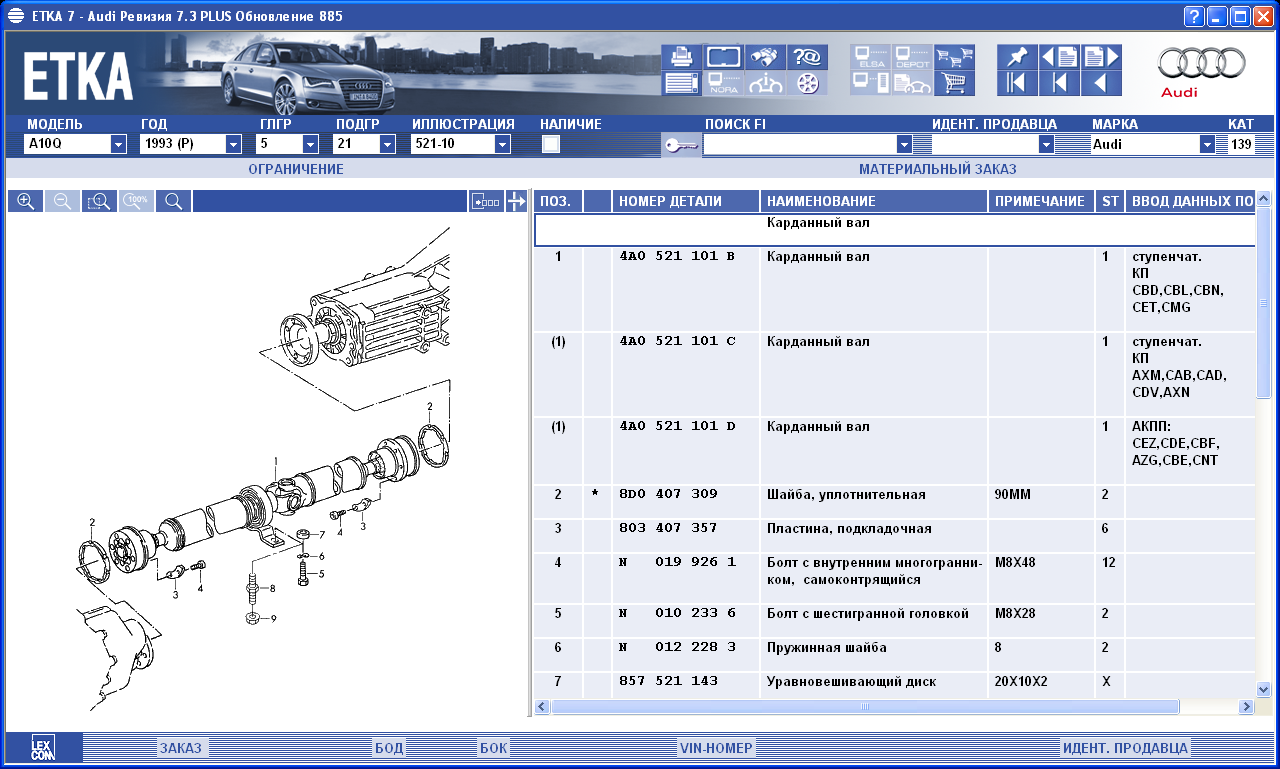Open the ELSA connection icon

[870, 57]
